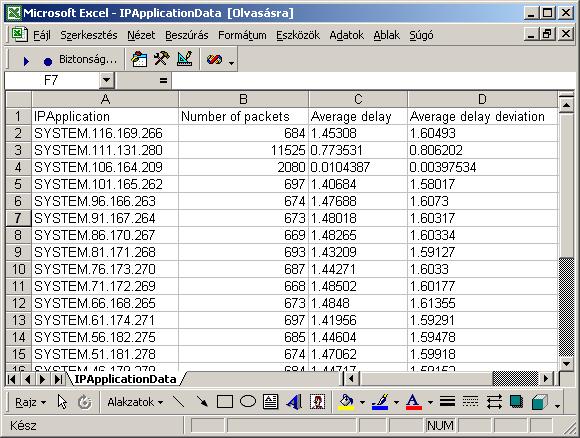580x438 pixels.
Task: Select the Arrow drawing tool
Action: click(x=202, y=402)
